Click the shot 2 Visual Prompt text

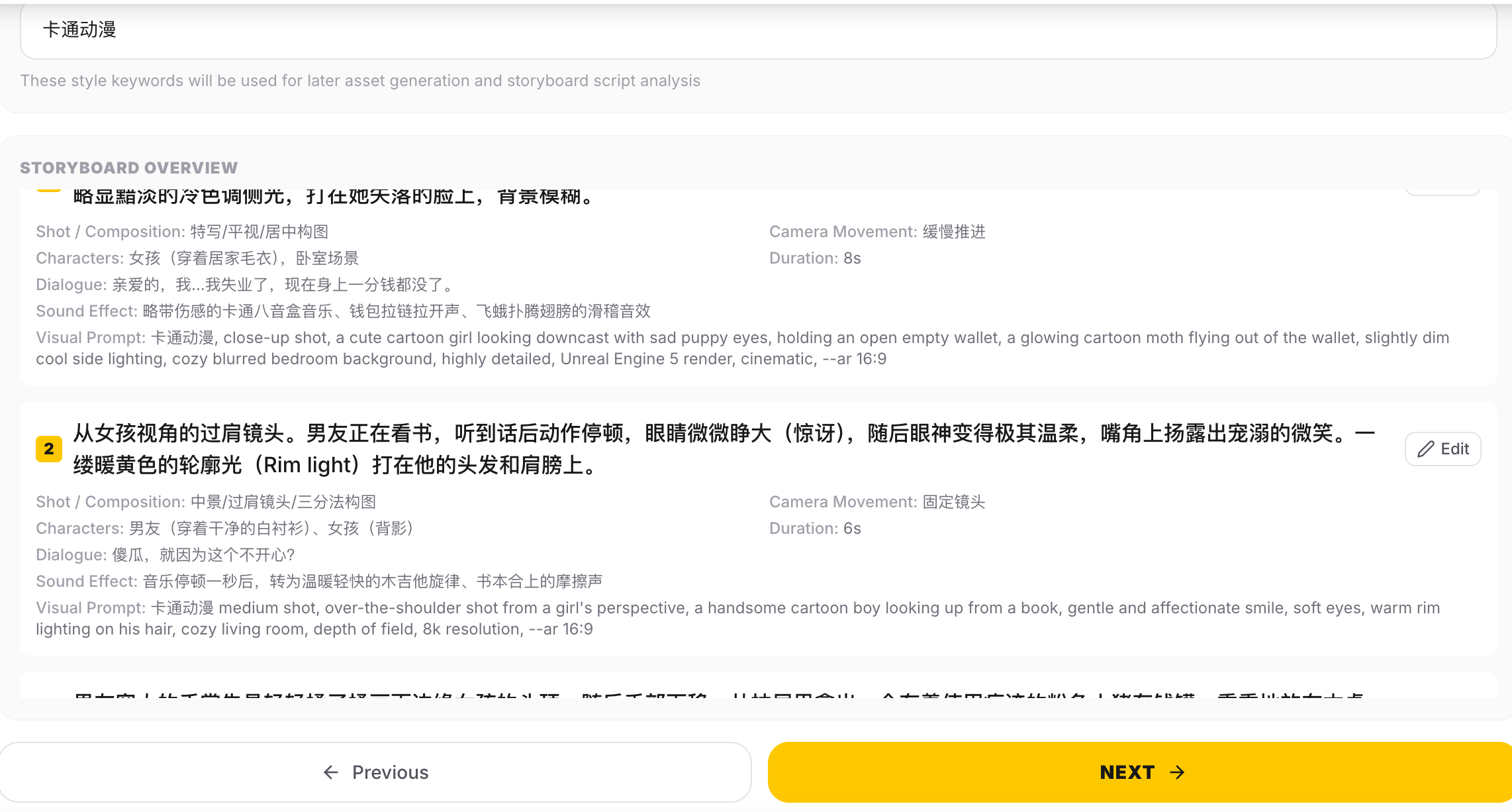tap(738, 619)
